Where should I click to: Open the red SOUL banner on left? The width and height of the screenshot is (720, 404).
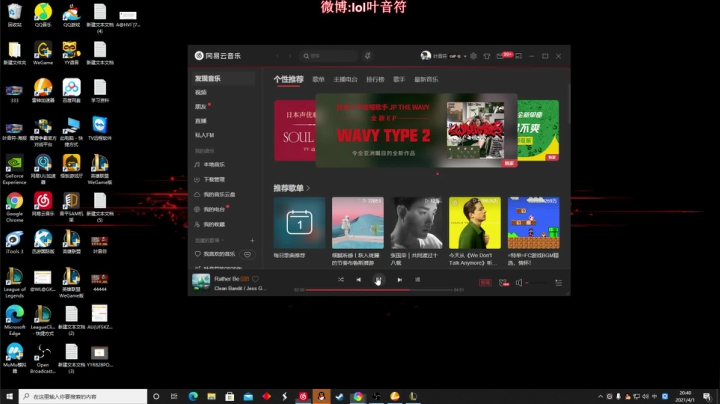295,131
